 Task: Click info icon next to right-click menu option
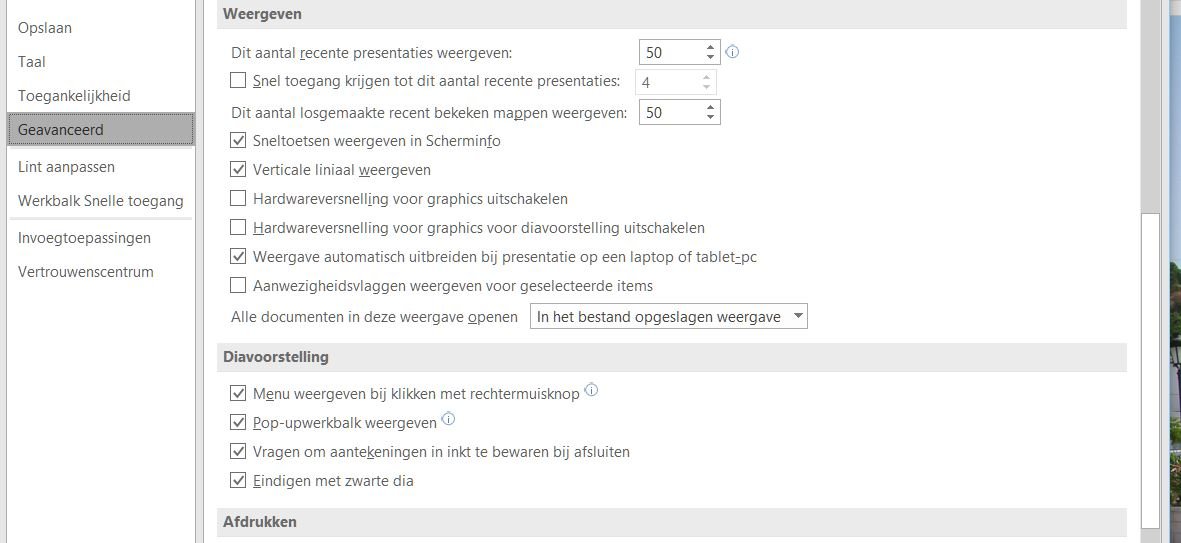591,390
